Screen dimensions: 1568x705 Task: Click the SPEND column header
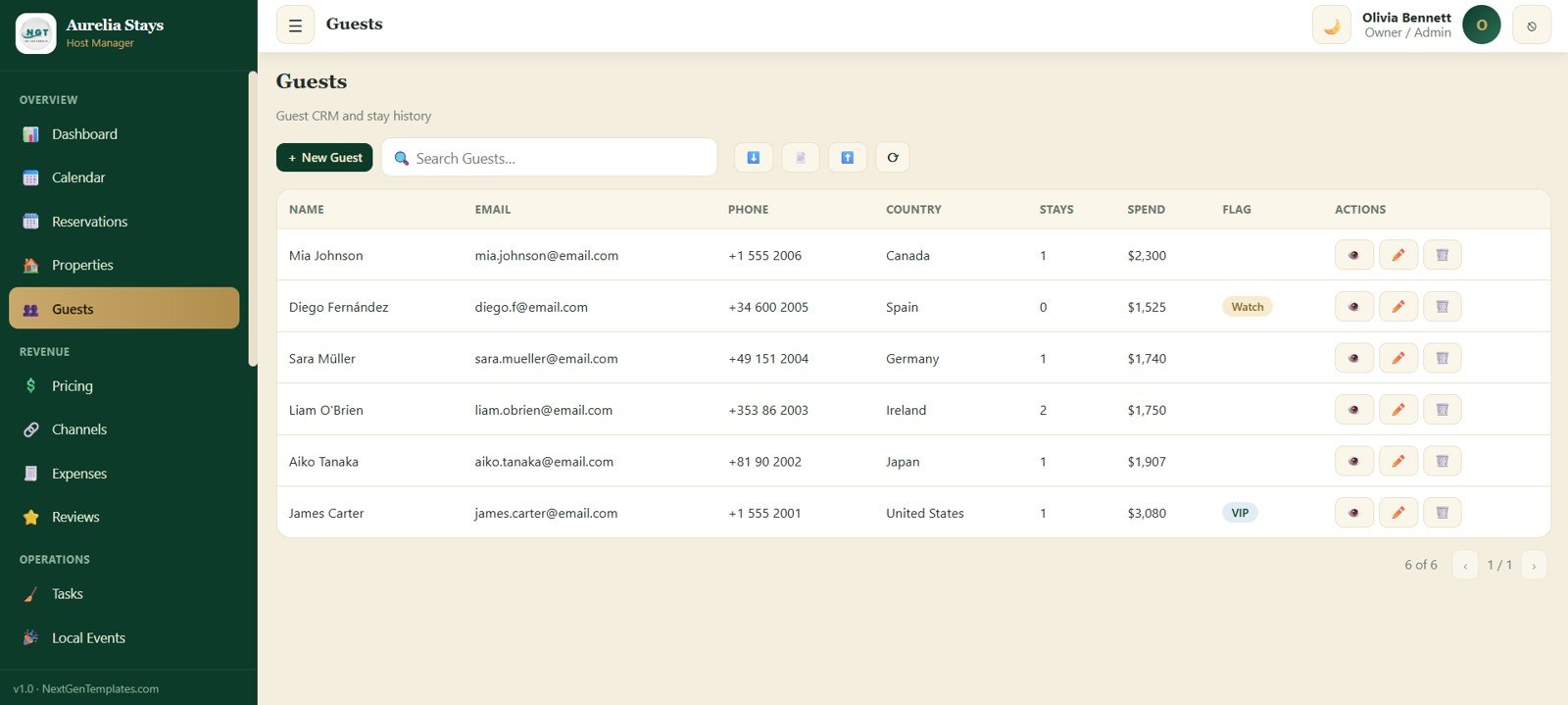[x=1147, y=210]
